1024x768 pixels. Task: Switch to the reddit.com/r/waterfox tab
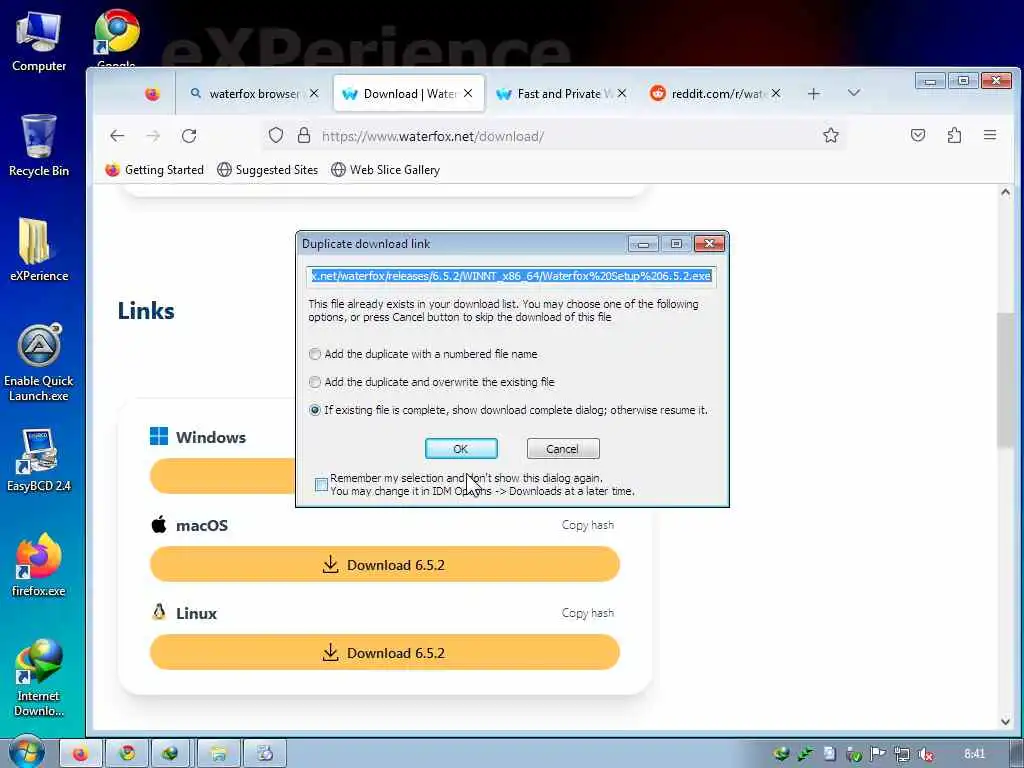(716, 93)
